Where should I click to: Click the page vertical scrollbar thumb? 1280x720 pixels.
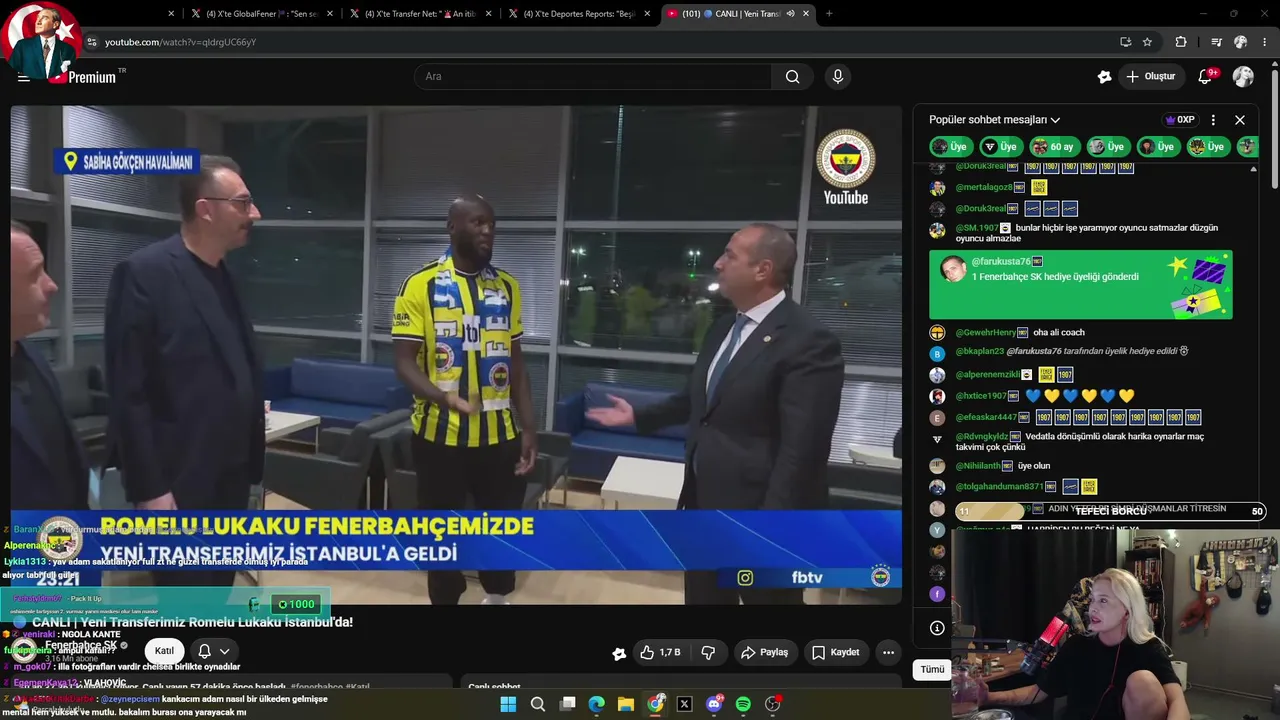[1274, 130]
